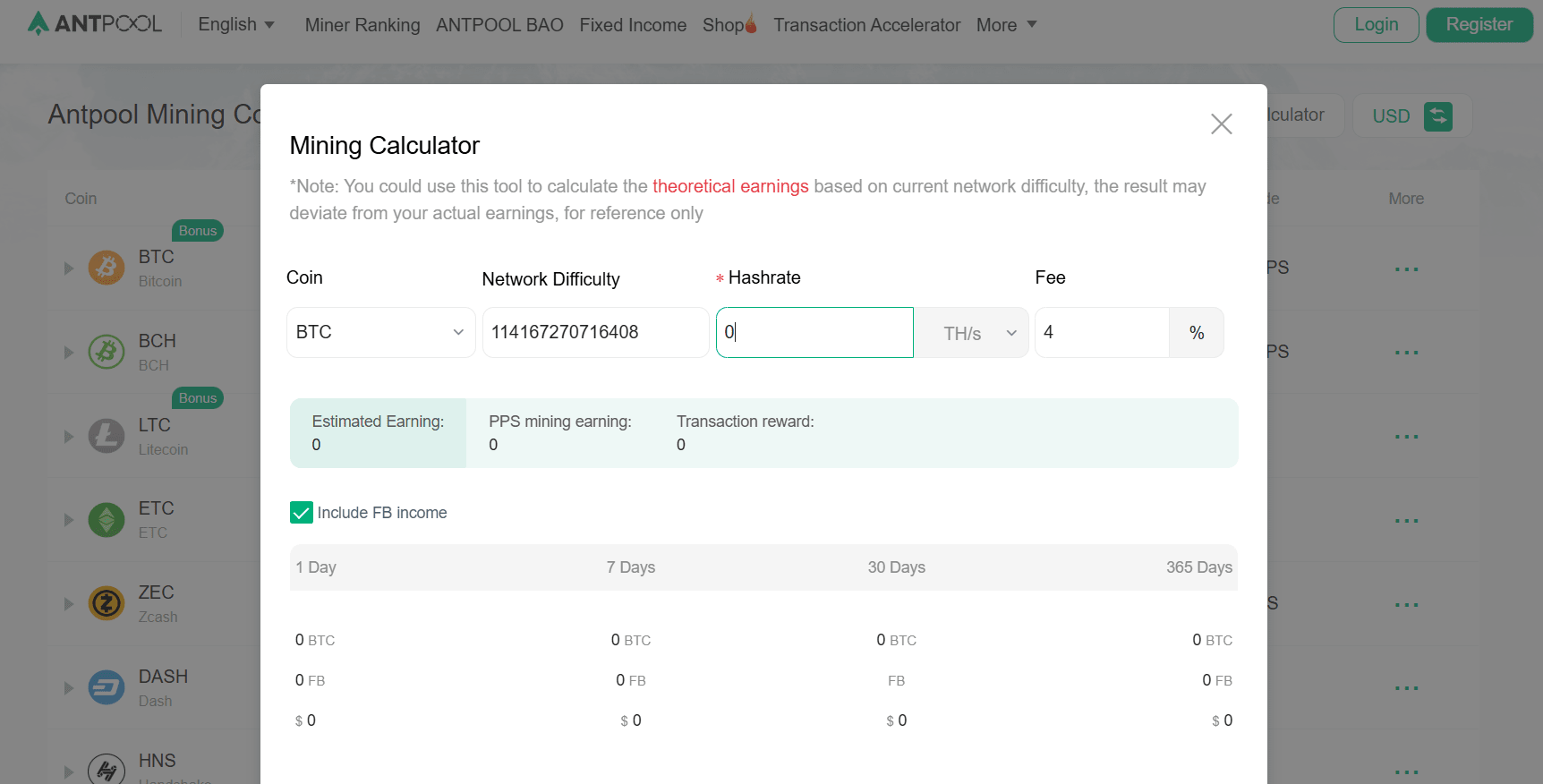Click the Fee input field
This screenshot has width=1543, height=784.
click(1102, 332)
